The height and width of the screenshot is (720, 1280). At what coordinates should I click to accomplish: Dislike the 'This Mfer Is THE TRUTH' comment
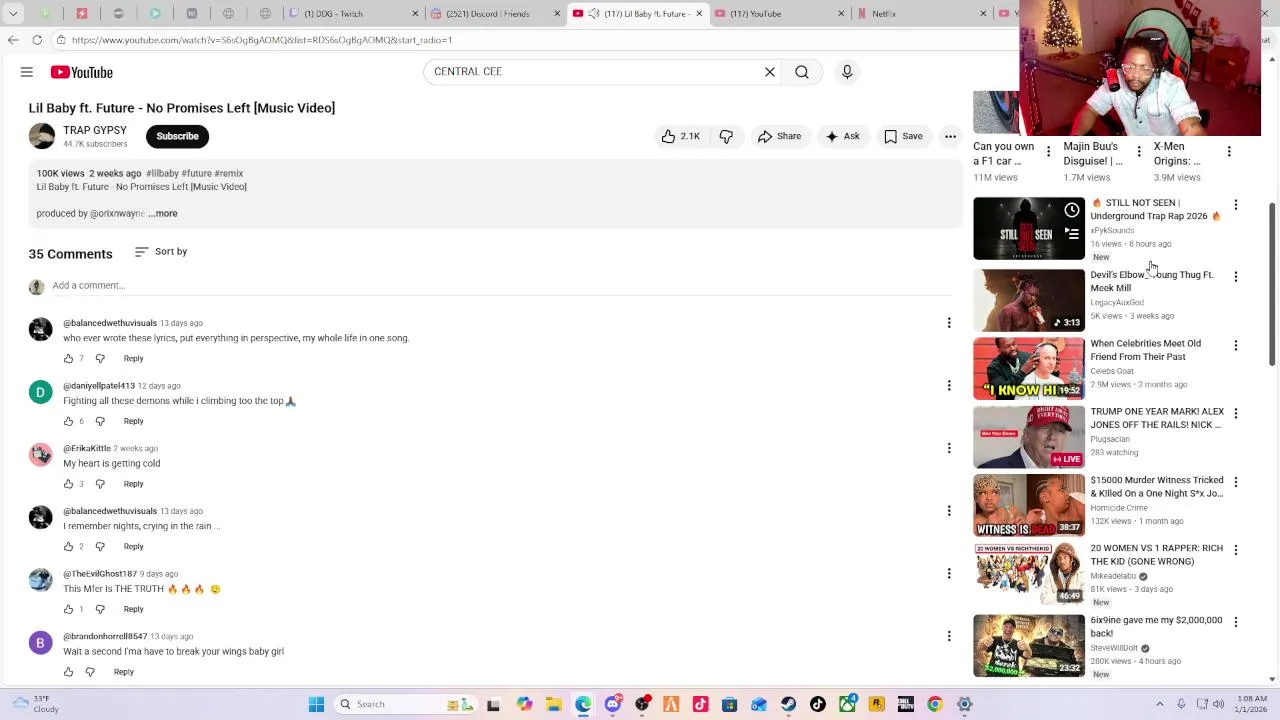point(100,609)
